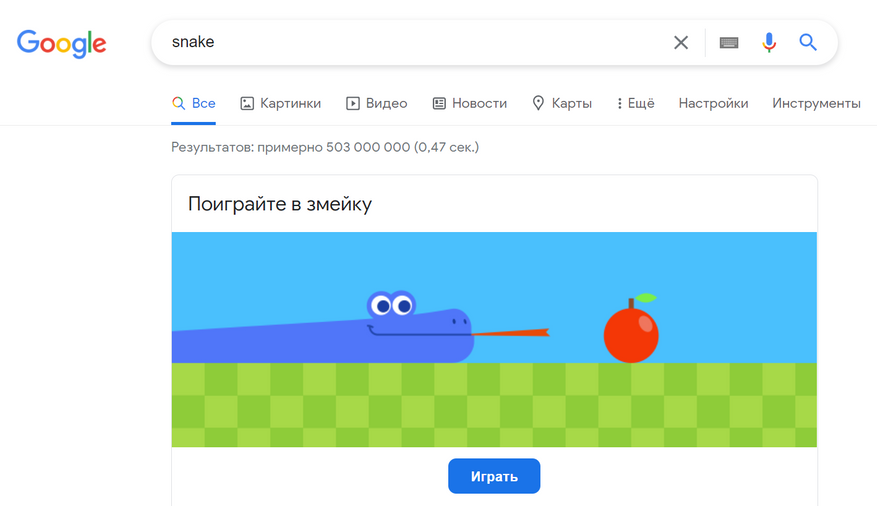Click the map pin icon beside Карты
Screen dimensions: 877x506
538,103
